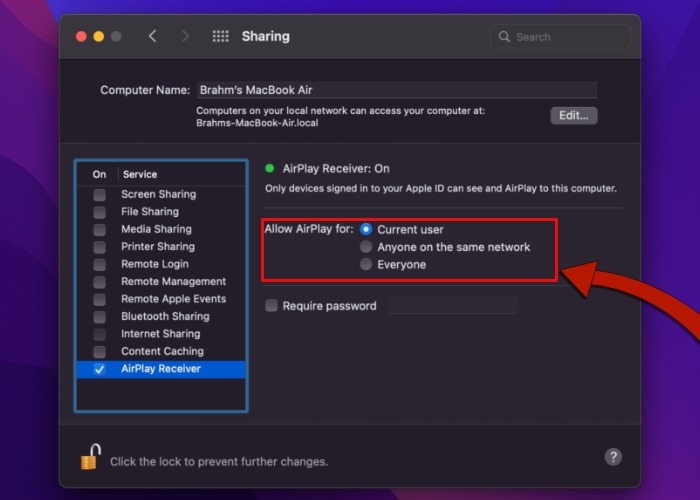The image size is (700, 500).
Task: Select the Screen Sharing service row
Action: coord(161,195)
